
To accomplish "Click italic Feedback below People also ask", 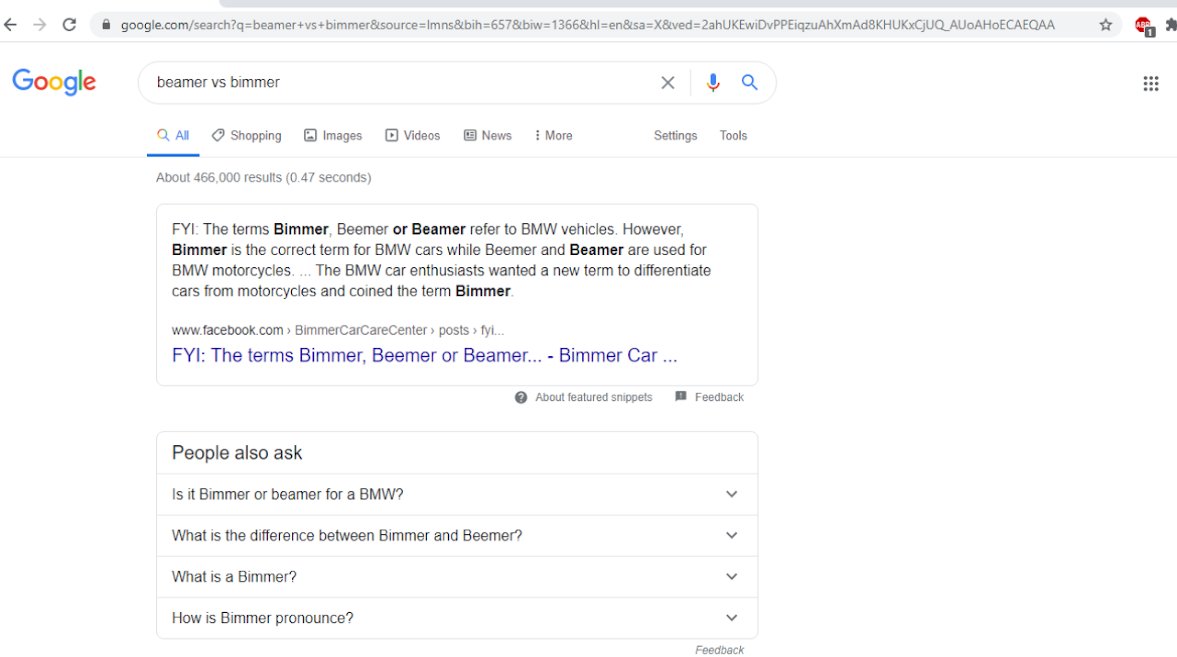I will [719, 650].
